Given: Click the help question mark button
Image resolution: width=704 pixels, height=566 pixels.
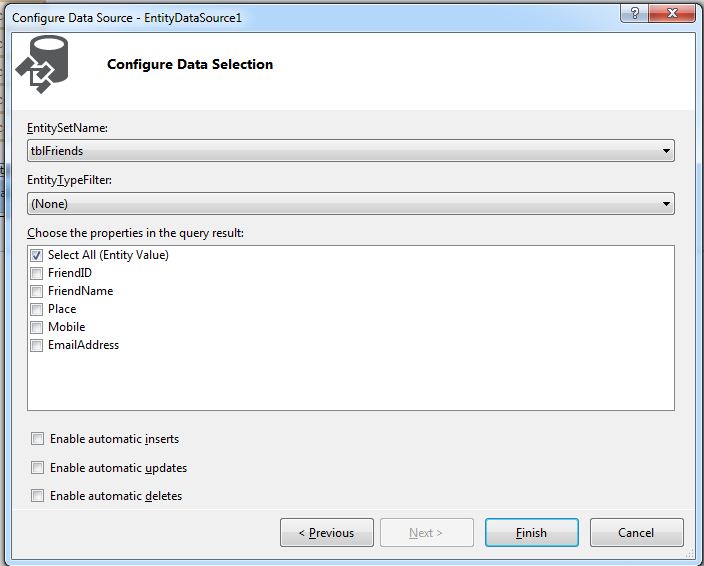Looking at the screenshot, I should pos(634,13).
